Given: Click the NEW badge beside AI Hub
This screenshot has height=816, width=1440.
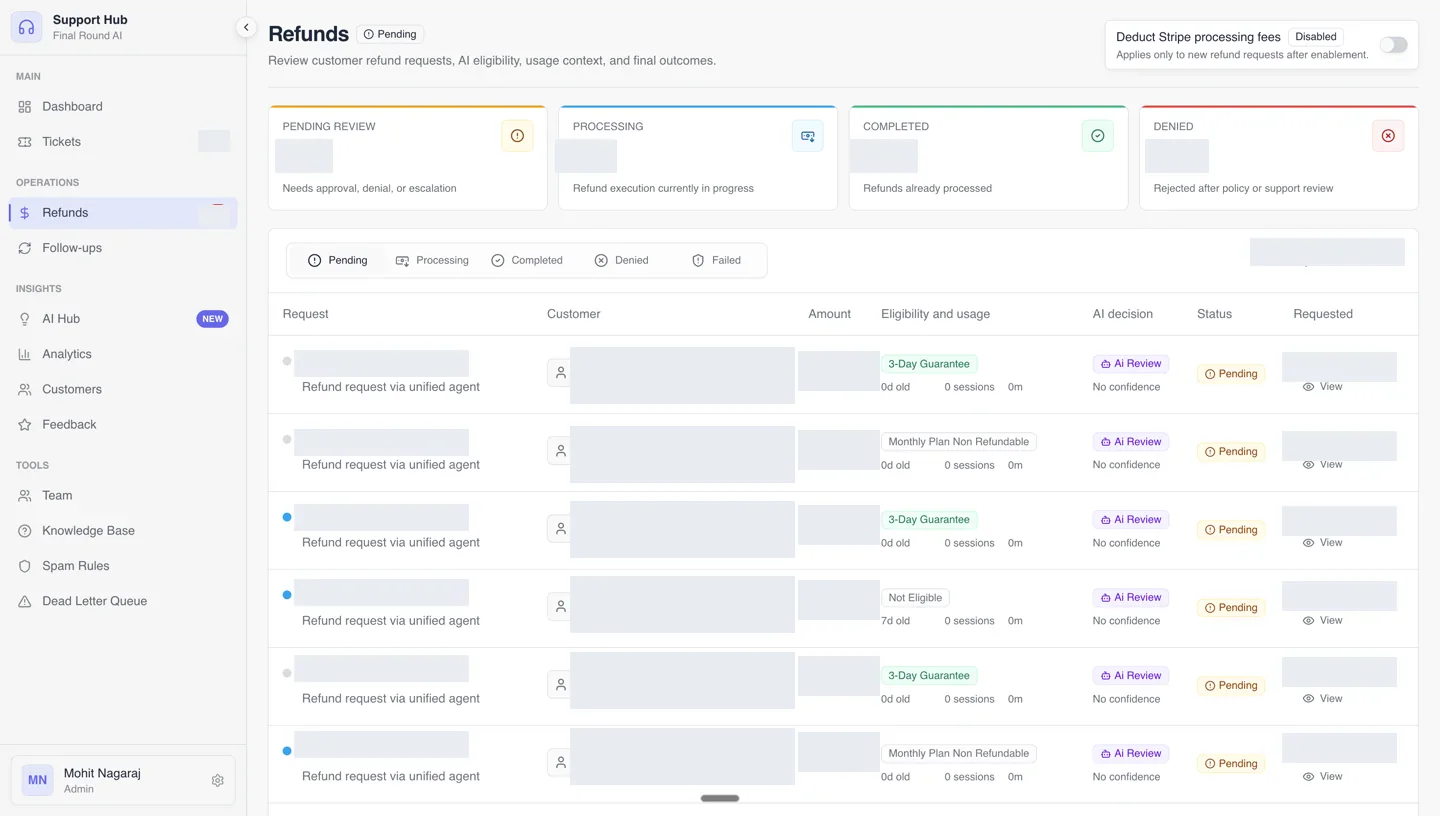Looking at the screenshot, I should tap(212, 319).
